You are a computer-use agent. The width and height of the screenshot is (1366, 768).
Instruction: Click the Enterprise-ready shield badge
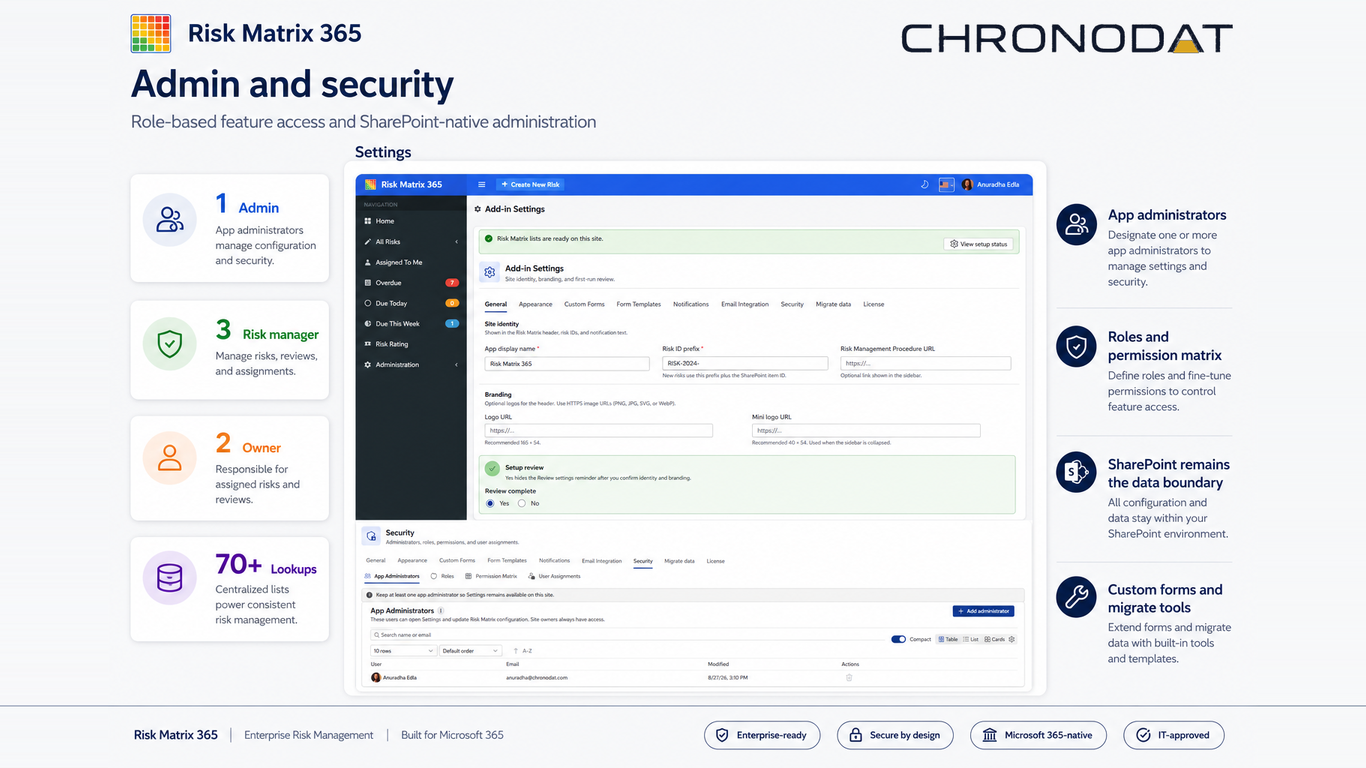click(x=762, y=735)
